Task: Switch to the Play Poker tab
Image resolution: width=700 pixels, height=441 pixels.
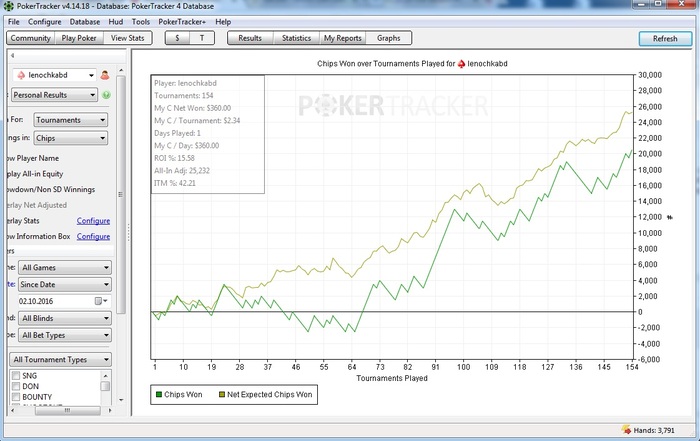Action: point(79,38)
